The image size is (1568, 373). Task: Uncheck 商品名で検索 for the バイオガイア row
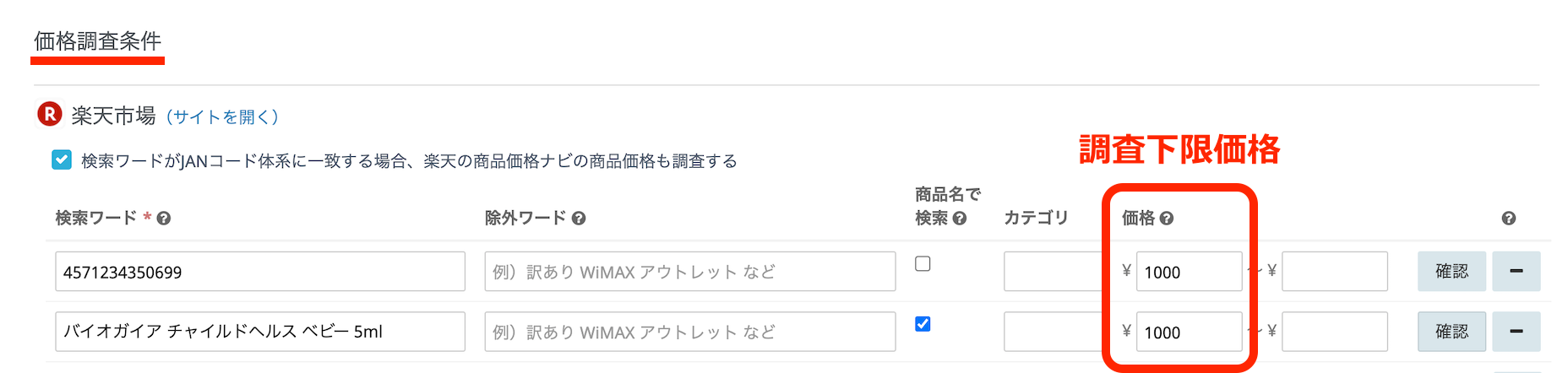[x=923, y=324]
